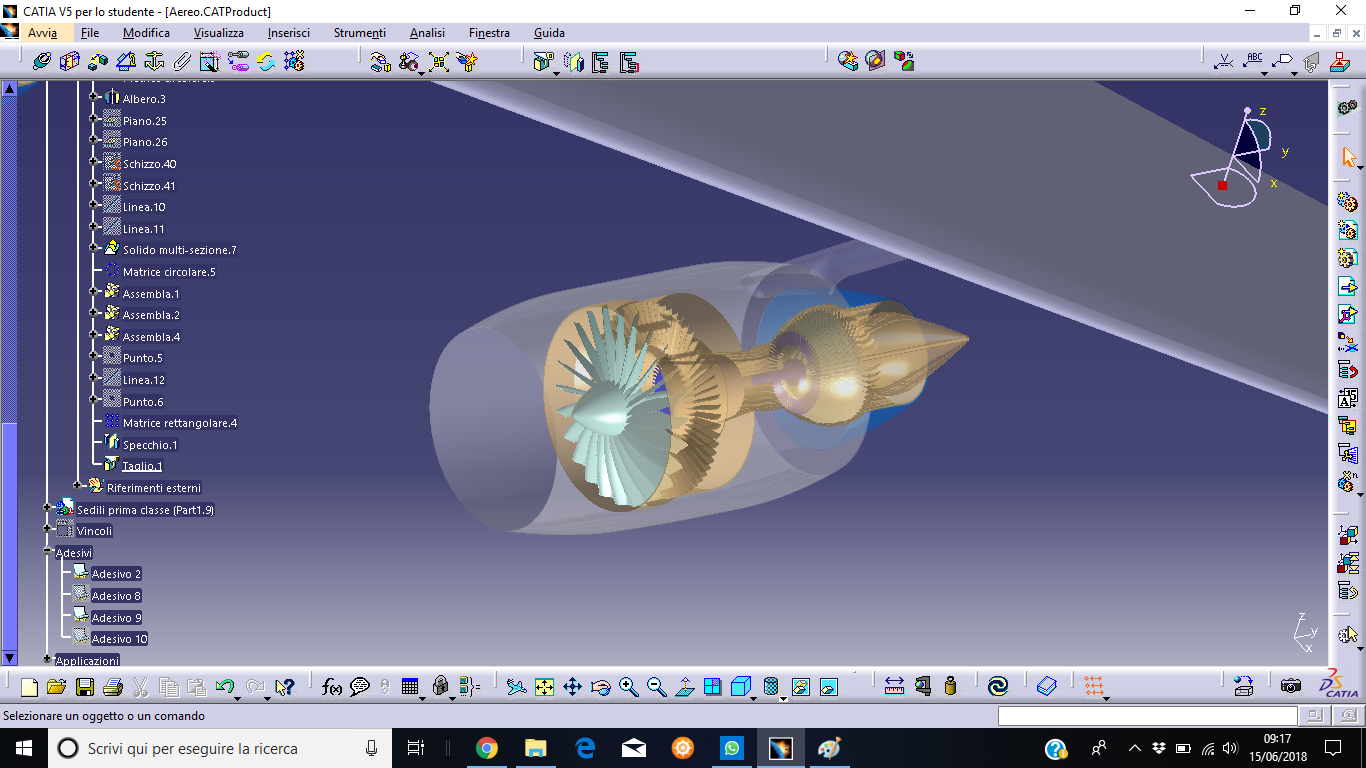Viewport: 1366px width, 768px height.
Task: Click the isometric view cube icon
Action: (x=740, y=687)
